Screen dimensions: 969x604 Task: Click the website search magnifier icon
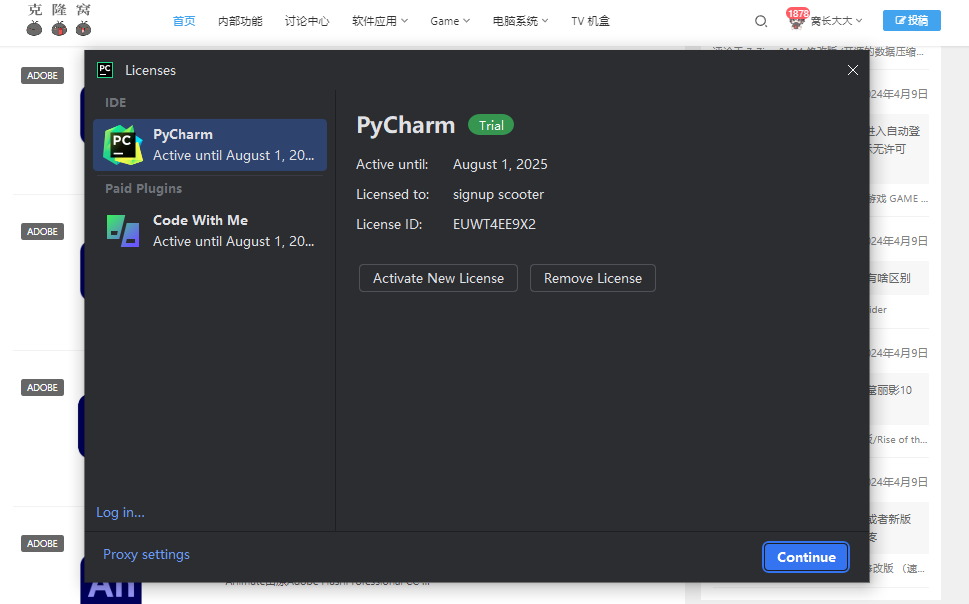click(x=761, y=21)
